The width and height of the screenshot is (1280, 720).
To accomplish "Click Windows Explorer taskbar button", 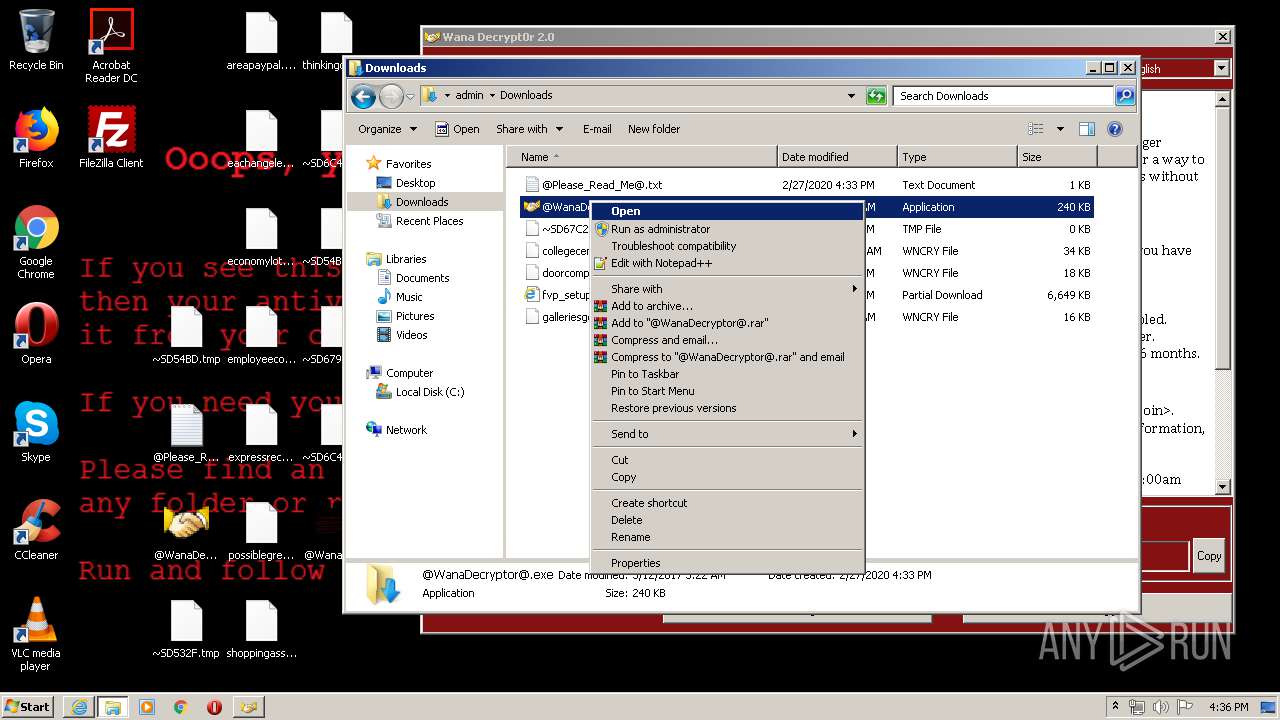I will [113, 707].
